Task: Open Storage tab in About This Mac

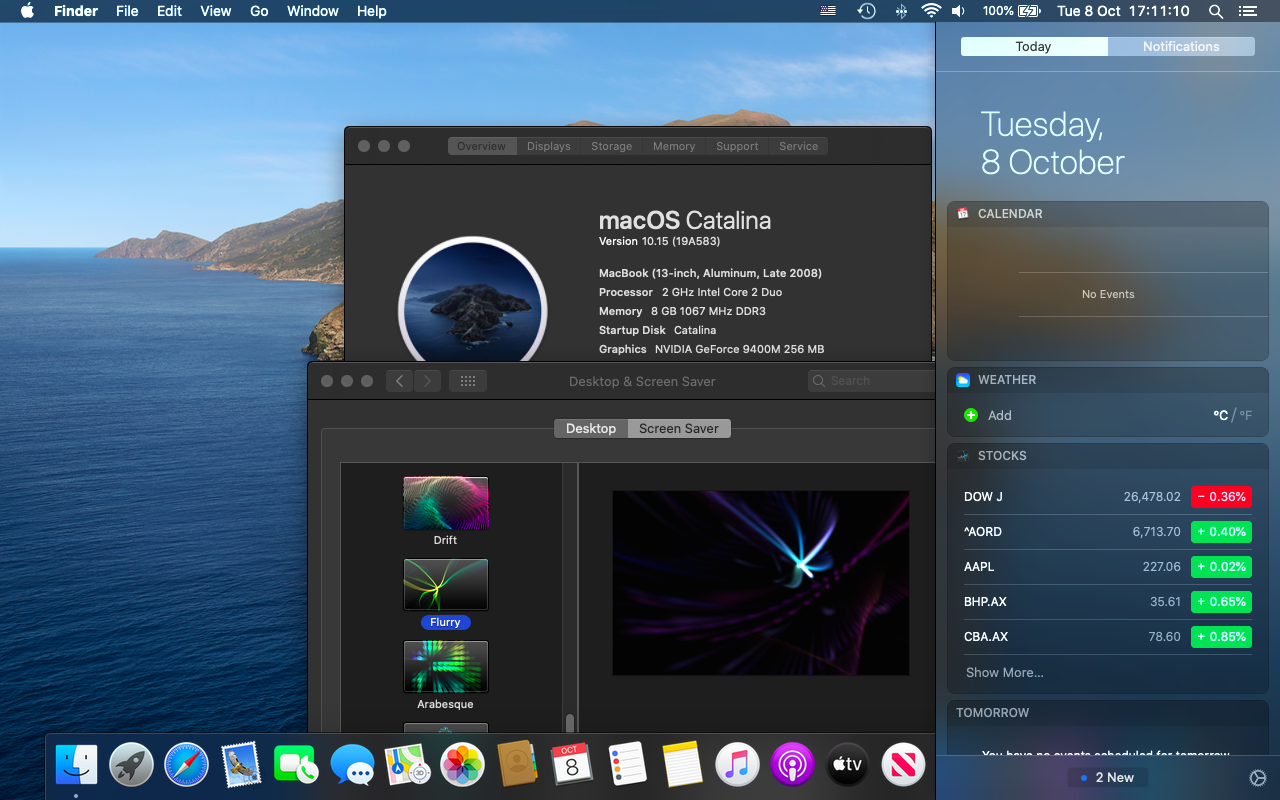Action: tap(611, 146)
